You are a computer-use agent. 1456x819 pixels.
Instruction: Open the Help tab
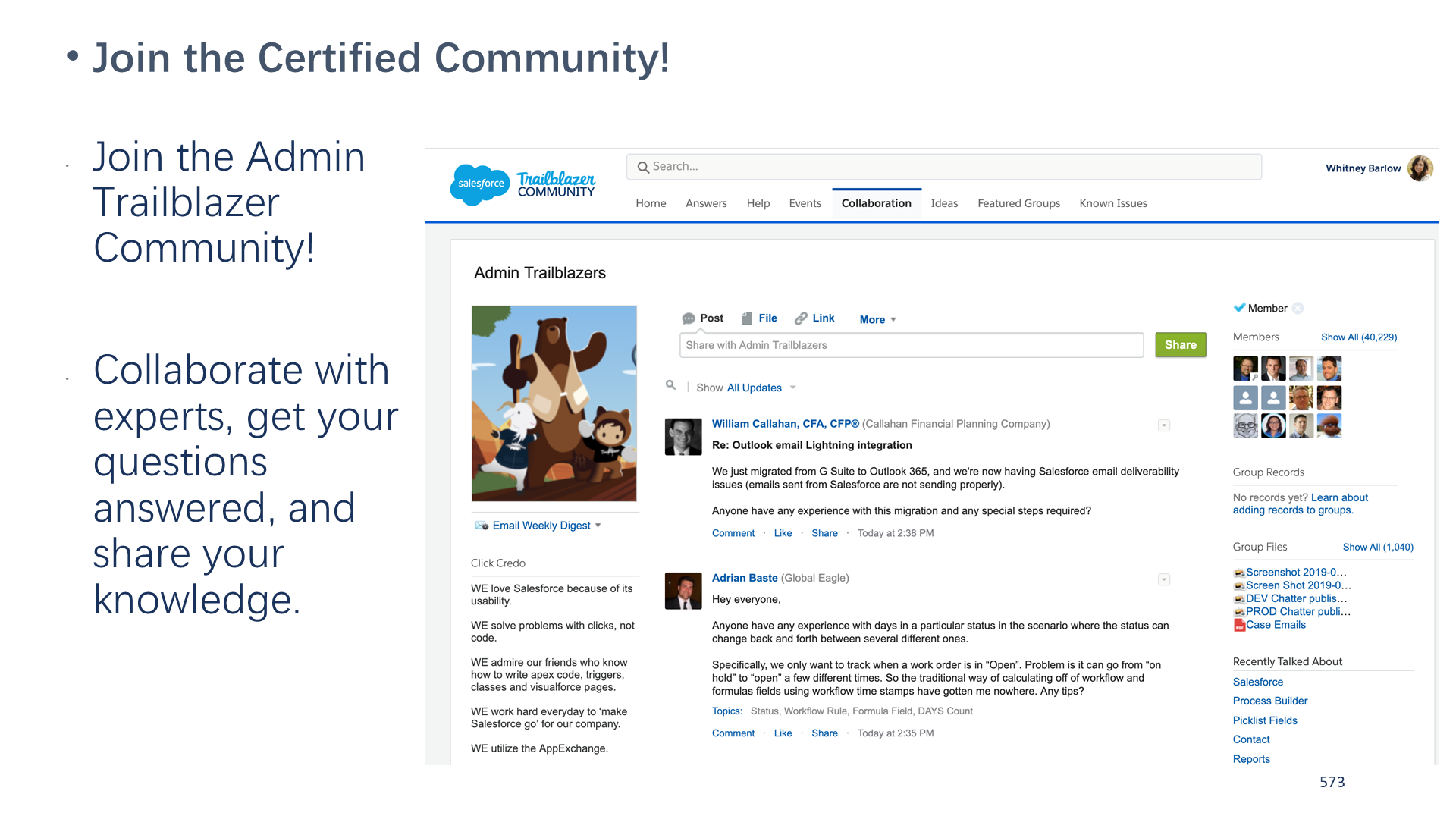[758, 203]
